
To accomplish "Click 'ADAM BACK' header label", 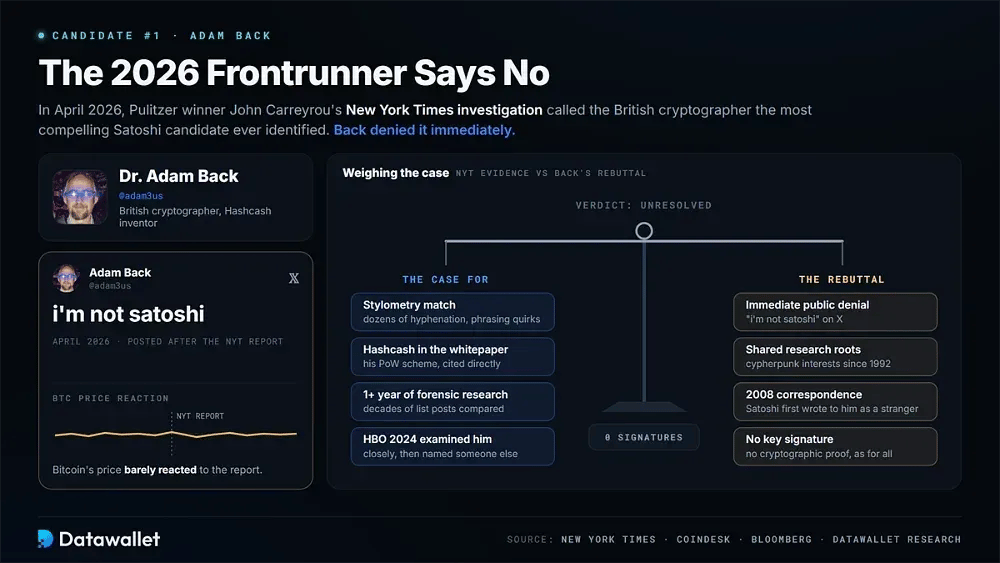I will point(230,36).
